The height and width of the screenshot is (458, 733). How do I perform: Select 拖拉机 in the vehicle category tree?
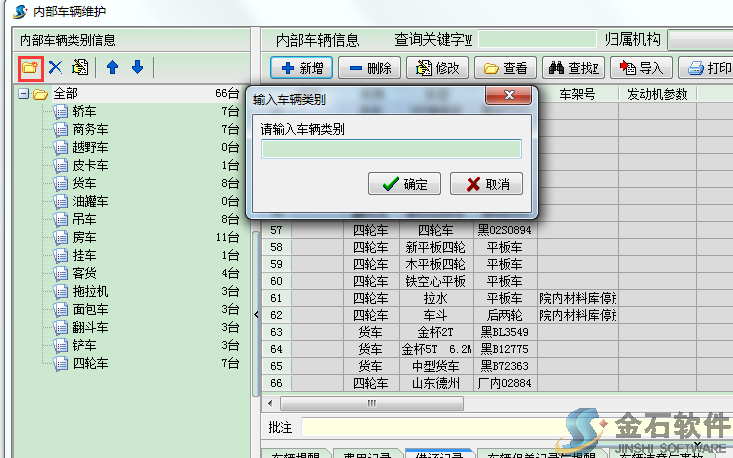[90, 291]
